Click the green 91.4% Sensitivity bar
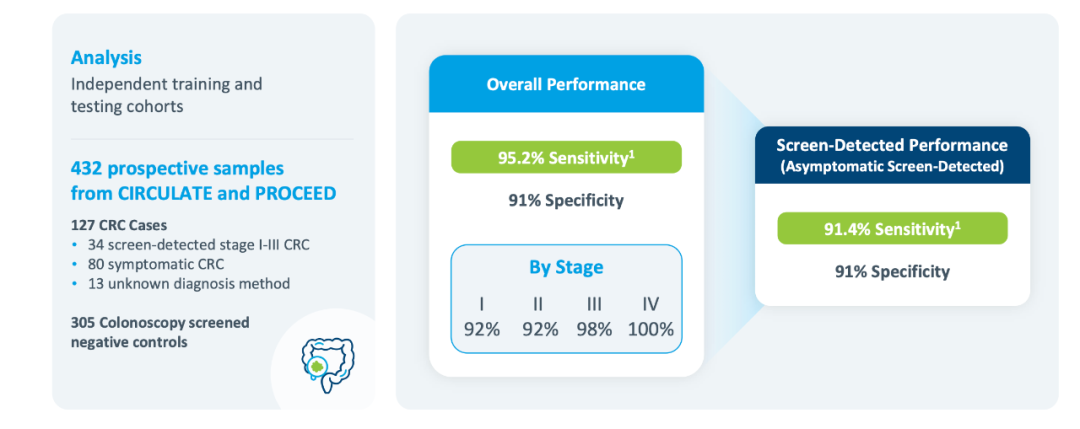 click(892, 229)
